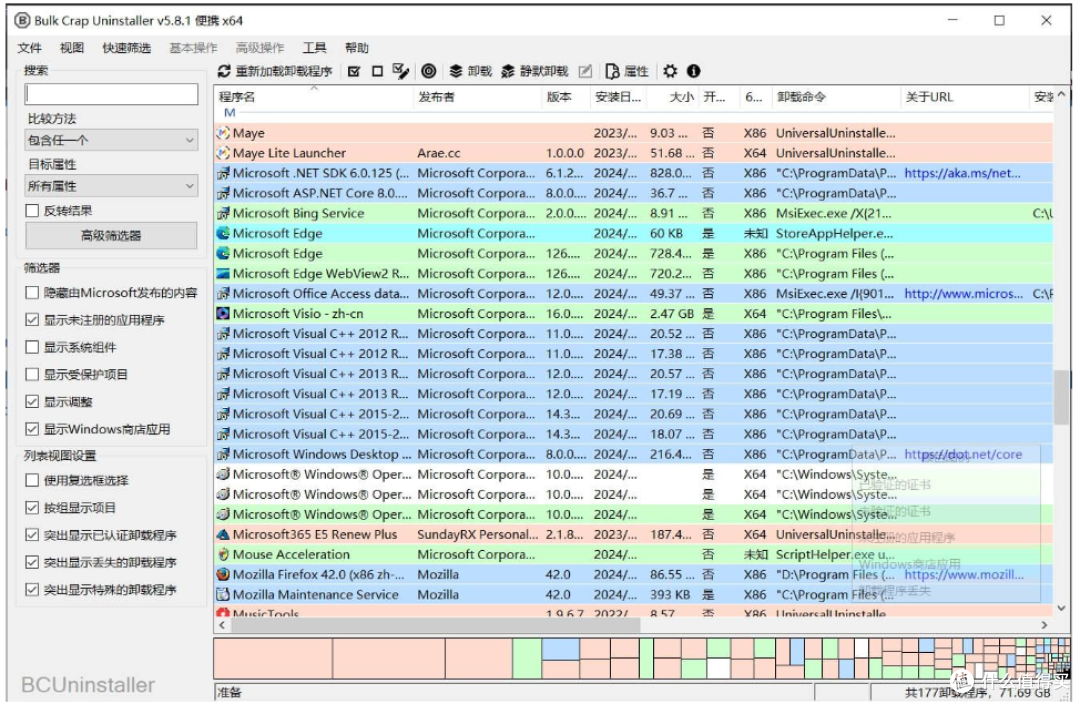This screenshot has height=704, width=1080.
Task: Open the target window-picker icon
Action: (428, 71)
